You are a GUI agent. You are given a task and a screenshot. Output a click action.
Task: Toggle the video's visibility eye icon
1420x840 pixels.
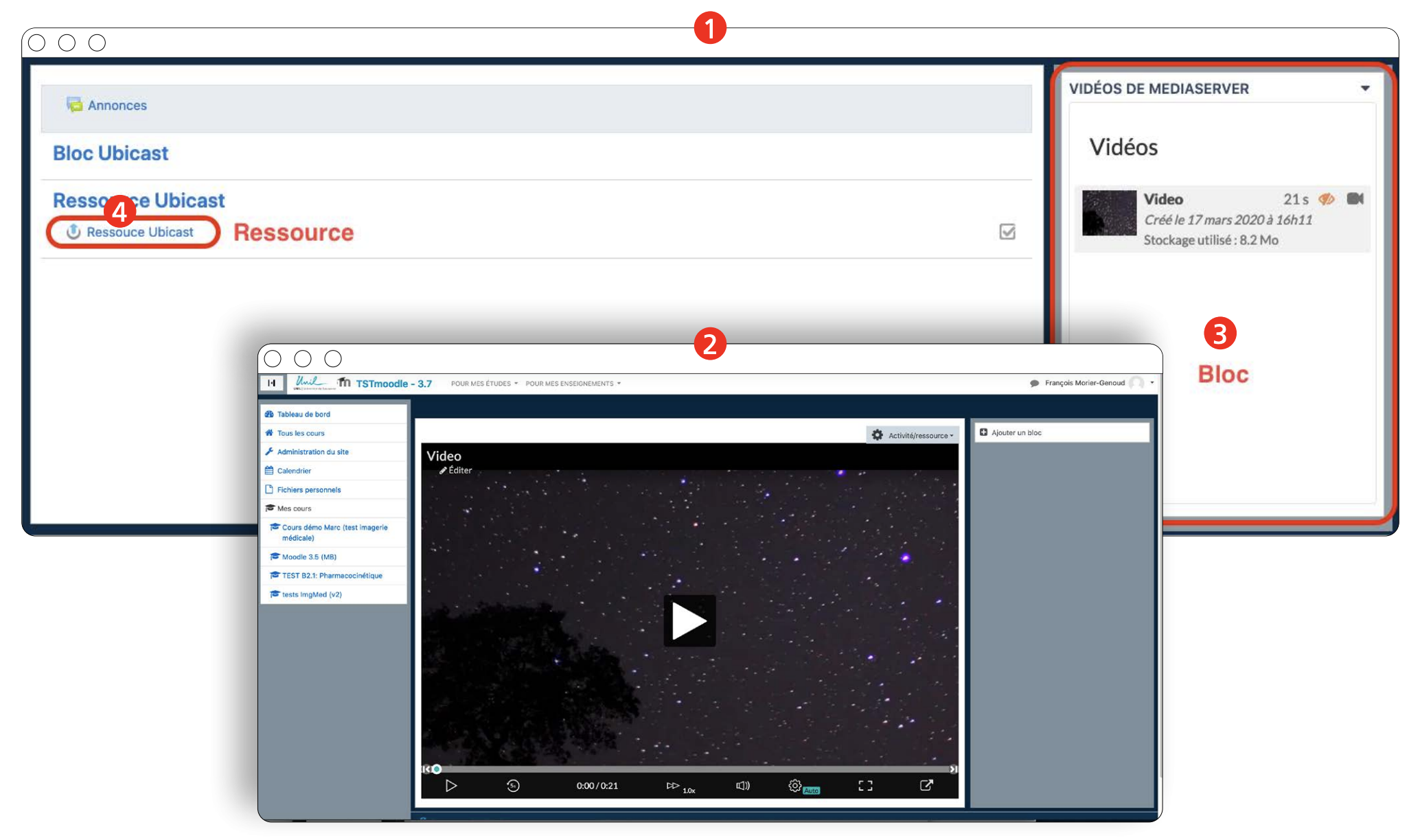(x=1326, y=199)
